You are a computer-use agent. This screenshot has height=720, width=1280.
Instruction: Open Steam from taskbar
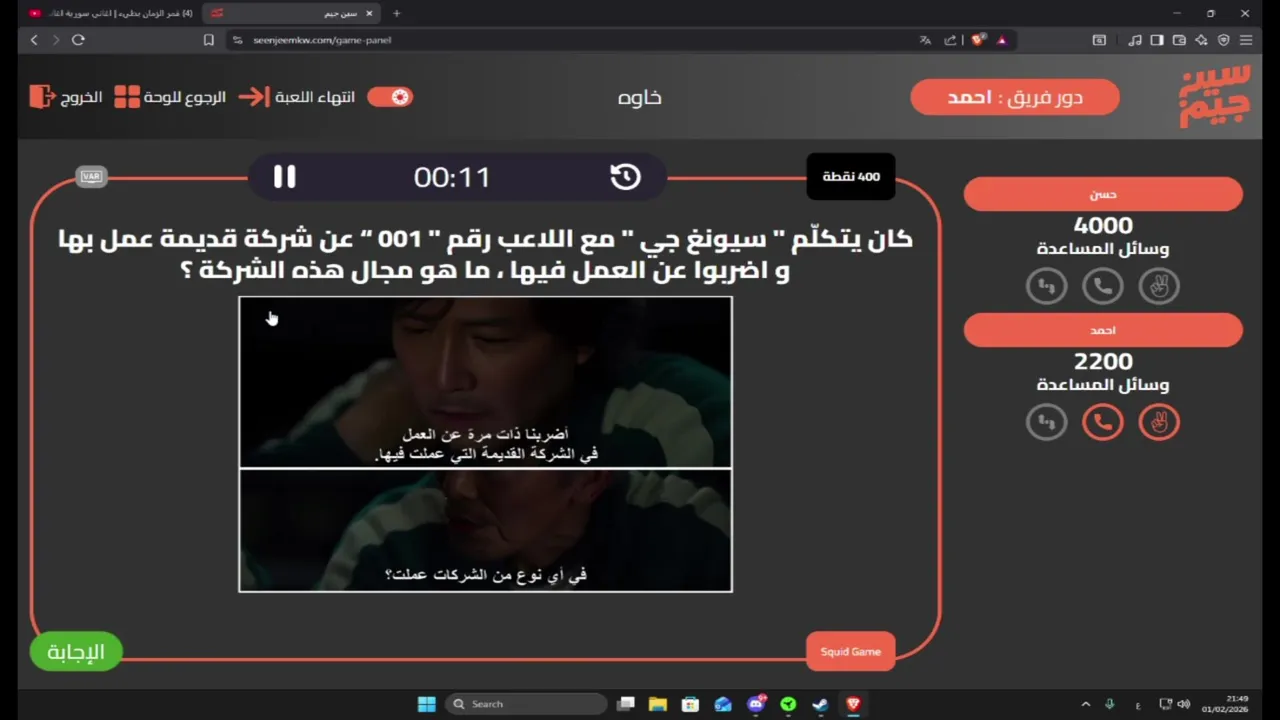click(x=820, y=704)
